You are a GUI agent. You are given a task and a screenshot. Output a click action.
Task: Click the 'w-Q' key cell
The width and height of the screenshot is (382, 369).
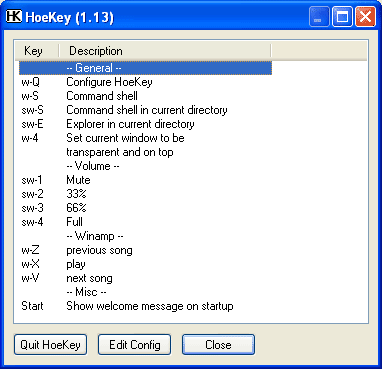pyautogui.click(x=30, y=82)
